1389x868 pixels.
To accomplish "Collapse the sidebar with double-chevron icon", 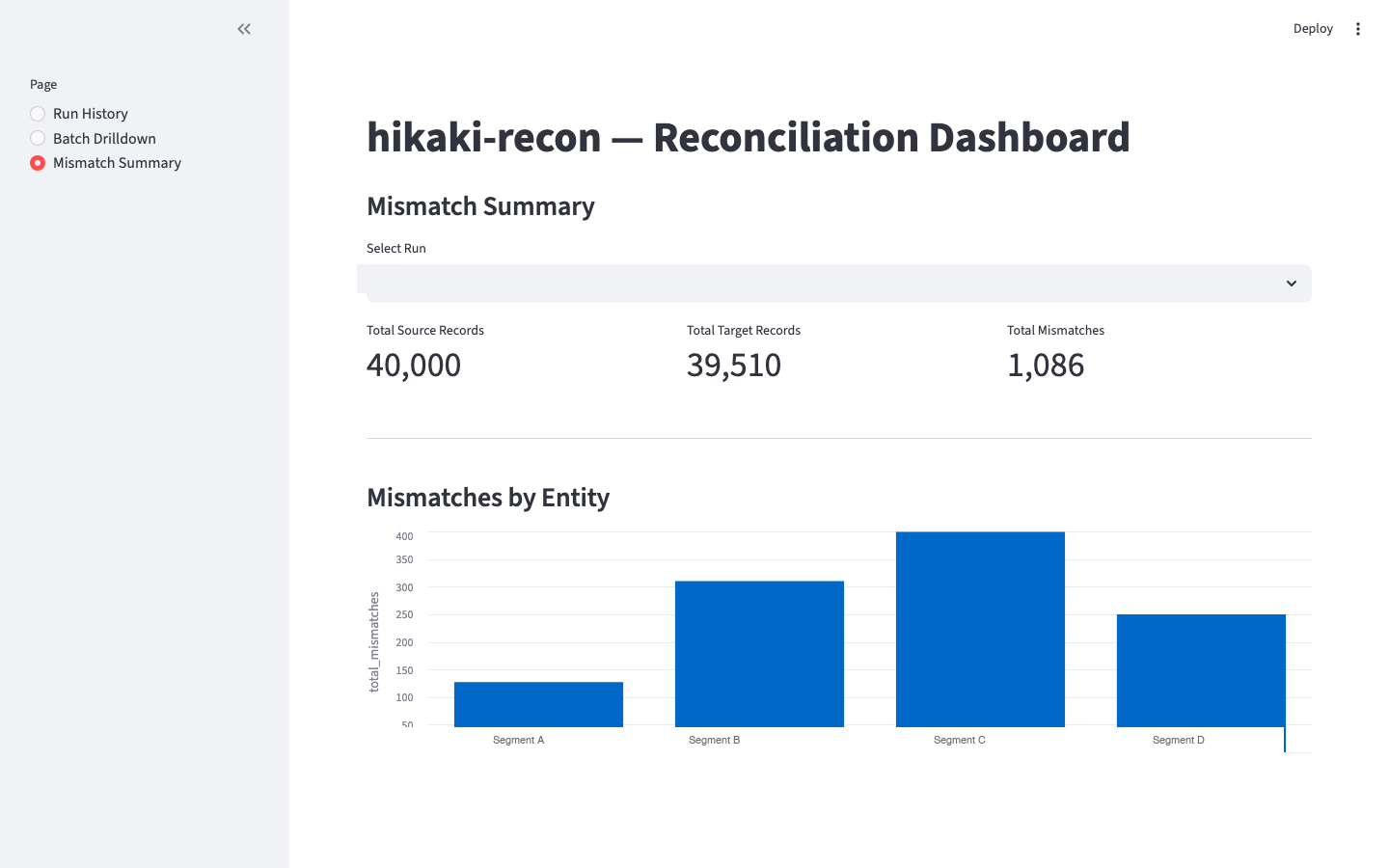I will click(244, 29).
